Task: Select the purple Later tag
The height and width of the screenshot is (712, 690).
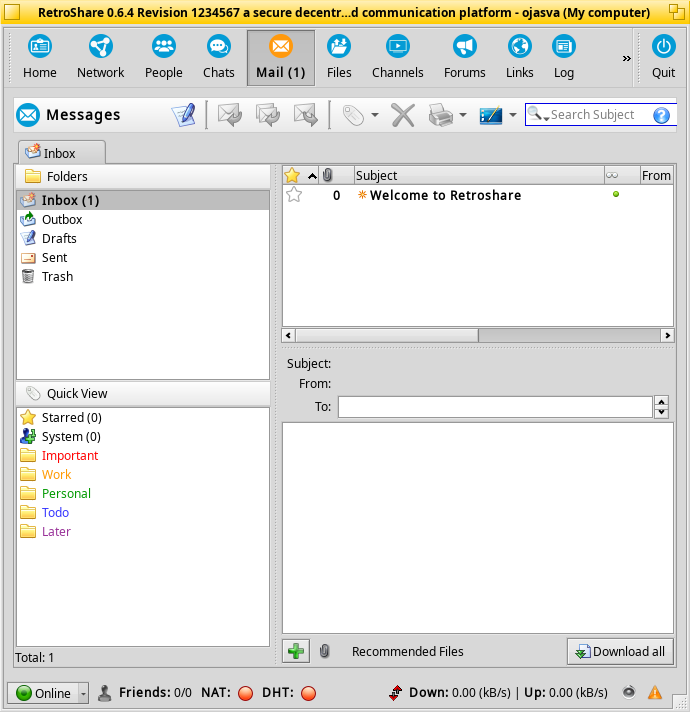Action: click(x=143, y=532)
